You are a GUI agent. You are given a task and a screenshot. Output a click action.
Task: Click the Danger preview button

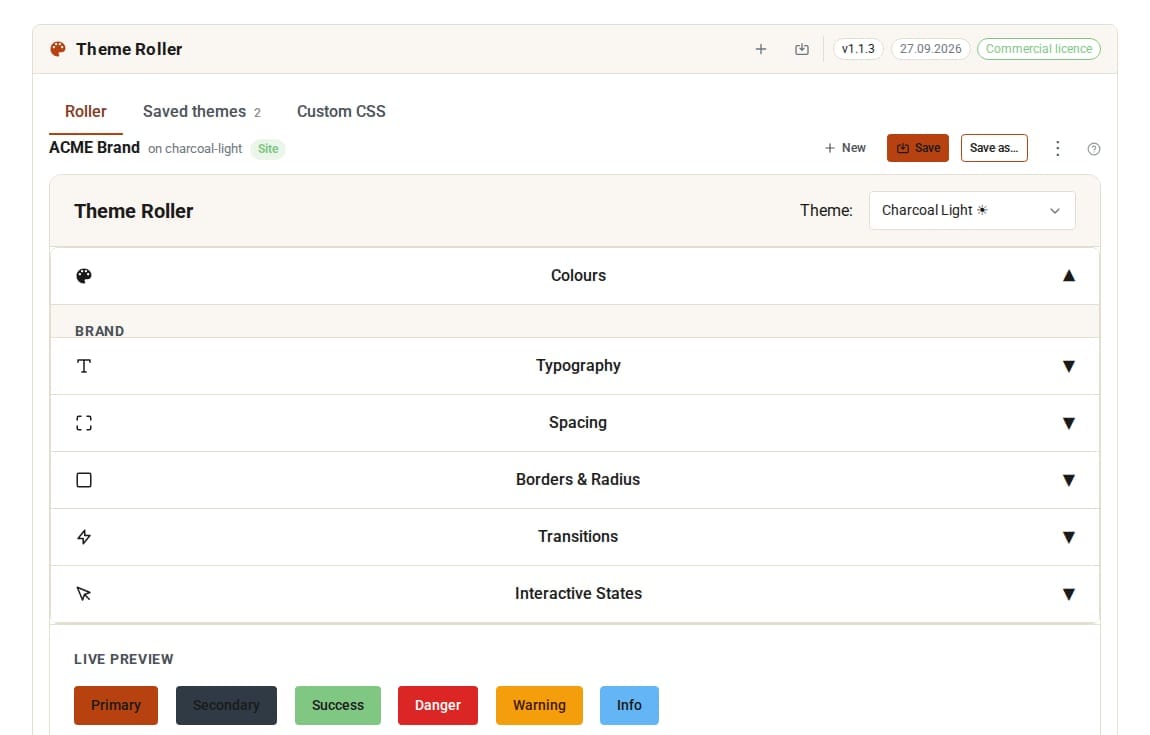(x=438, y=705)
